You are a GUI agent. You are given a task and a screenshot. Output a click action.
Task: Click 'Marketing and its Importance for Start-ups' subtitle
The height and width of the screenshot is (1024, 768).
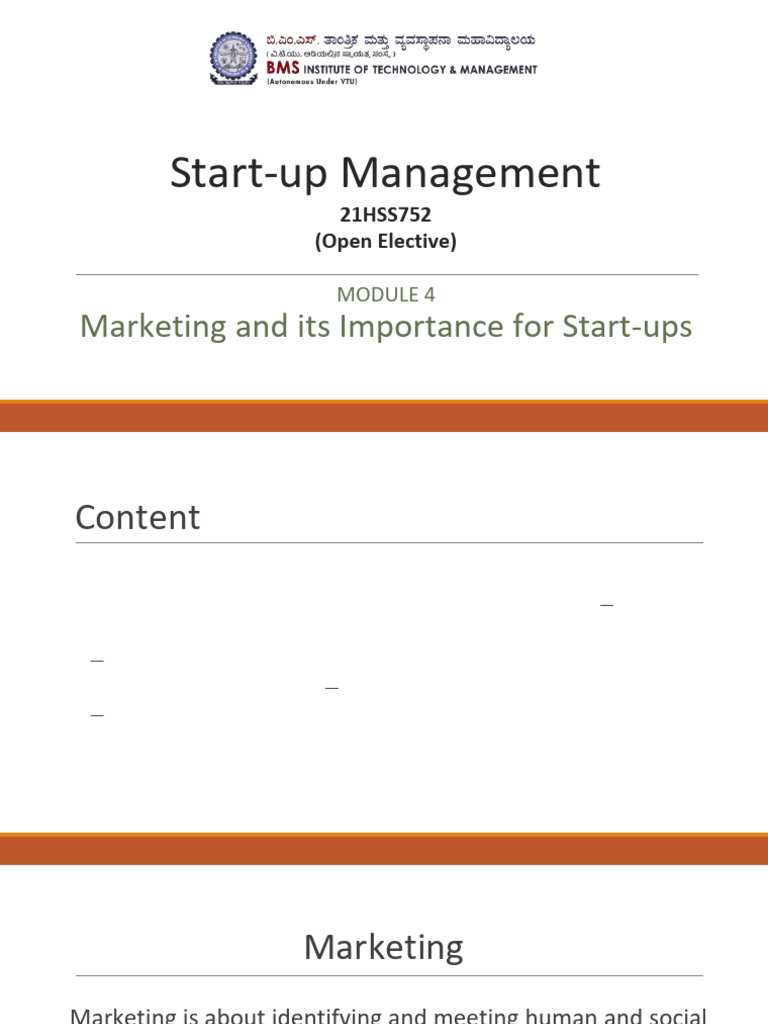(x=385, y=326)
